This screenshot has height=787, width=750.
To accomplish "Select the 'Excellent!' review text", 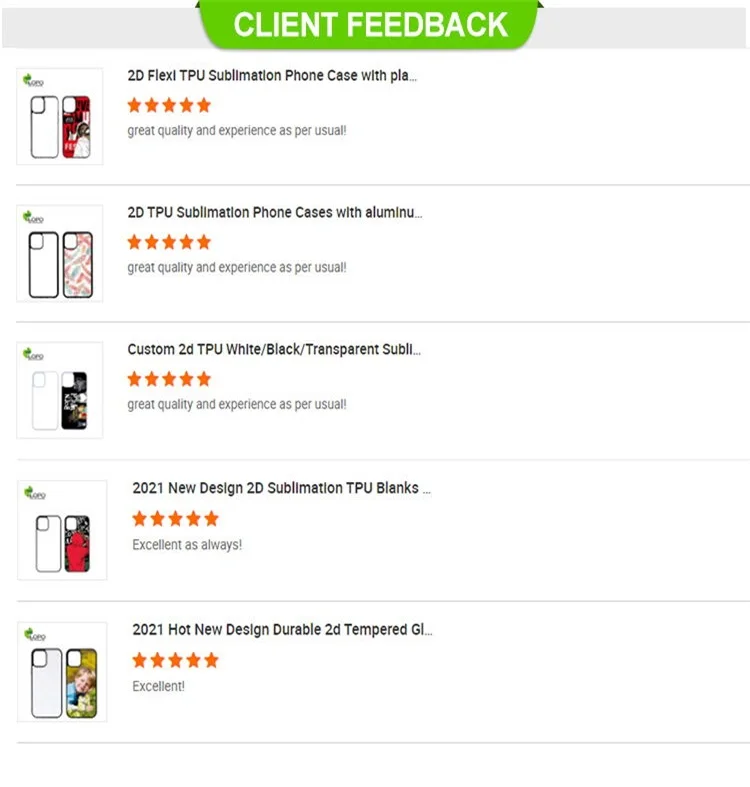I will coord(158,687).
